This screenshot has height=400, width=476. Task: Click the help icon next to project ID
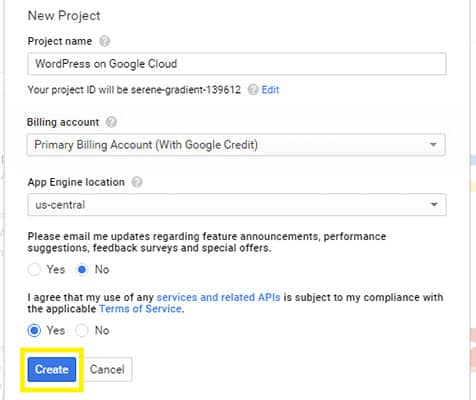(x=253, y=90)
